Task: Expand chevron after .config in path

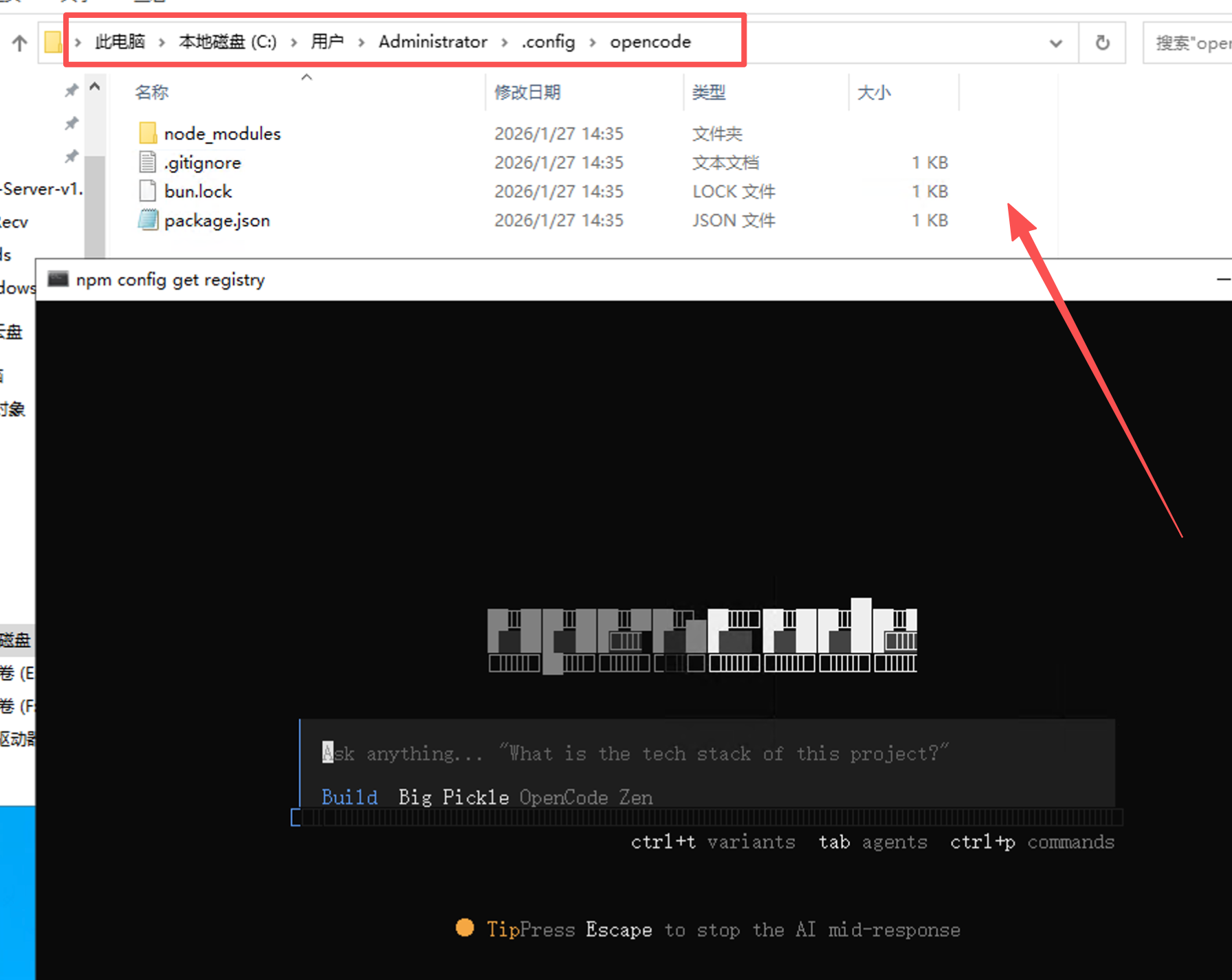Action: click(x=593, y=43)
